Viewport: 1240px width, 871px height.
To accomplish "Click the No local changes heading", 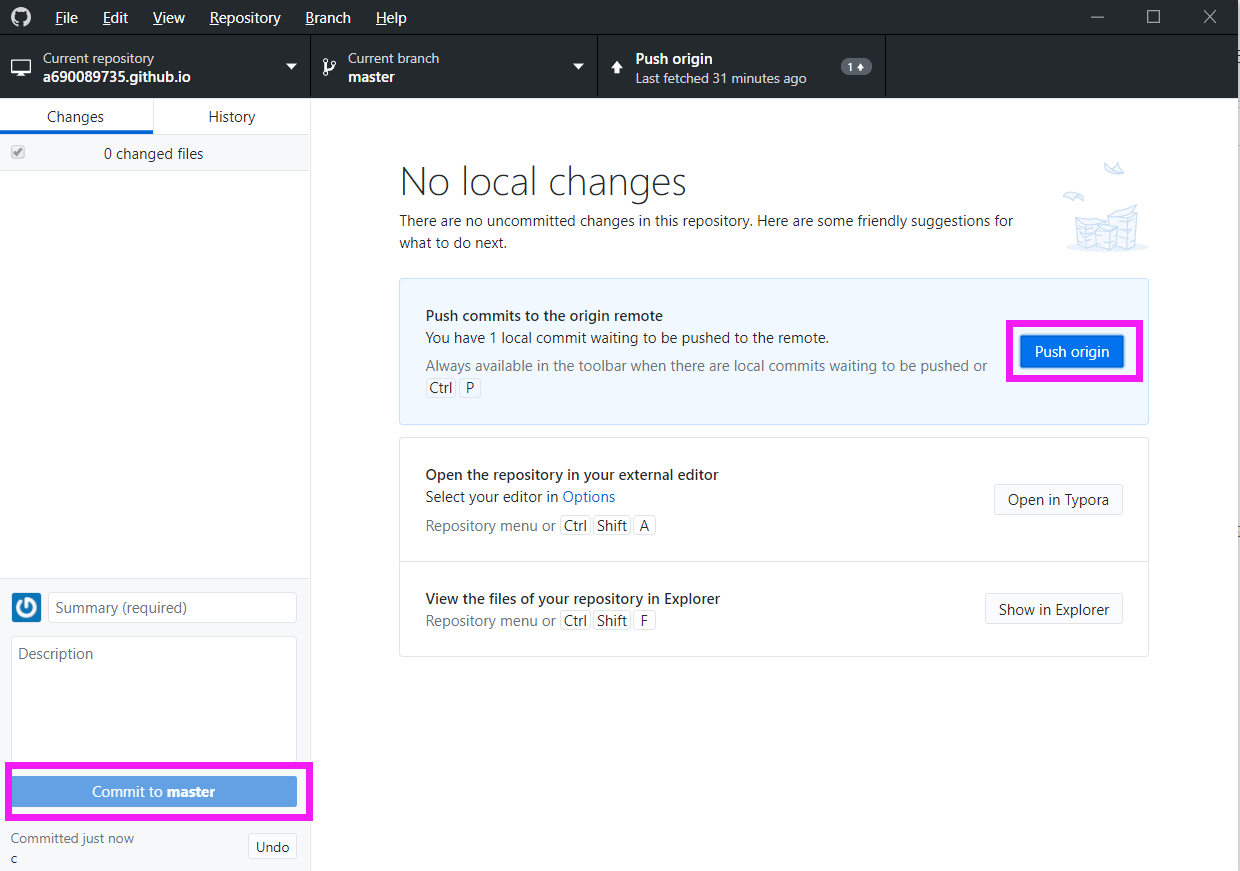I will [543, 182].
